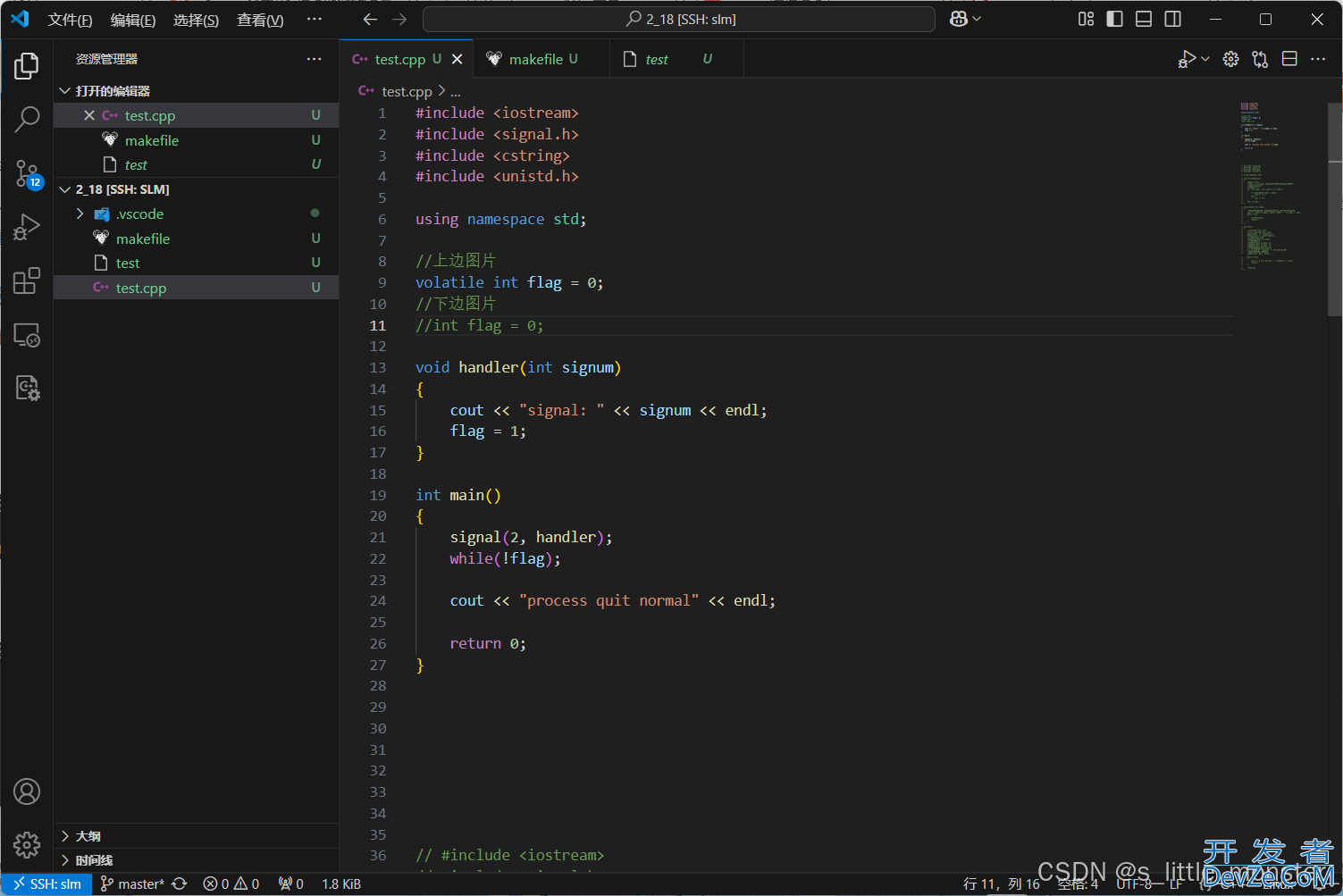Image resolution: width=1343 pixels, height=896 pixels.
Task: Close the test.cpp editor tab
Action: [x=457, y=59]
